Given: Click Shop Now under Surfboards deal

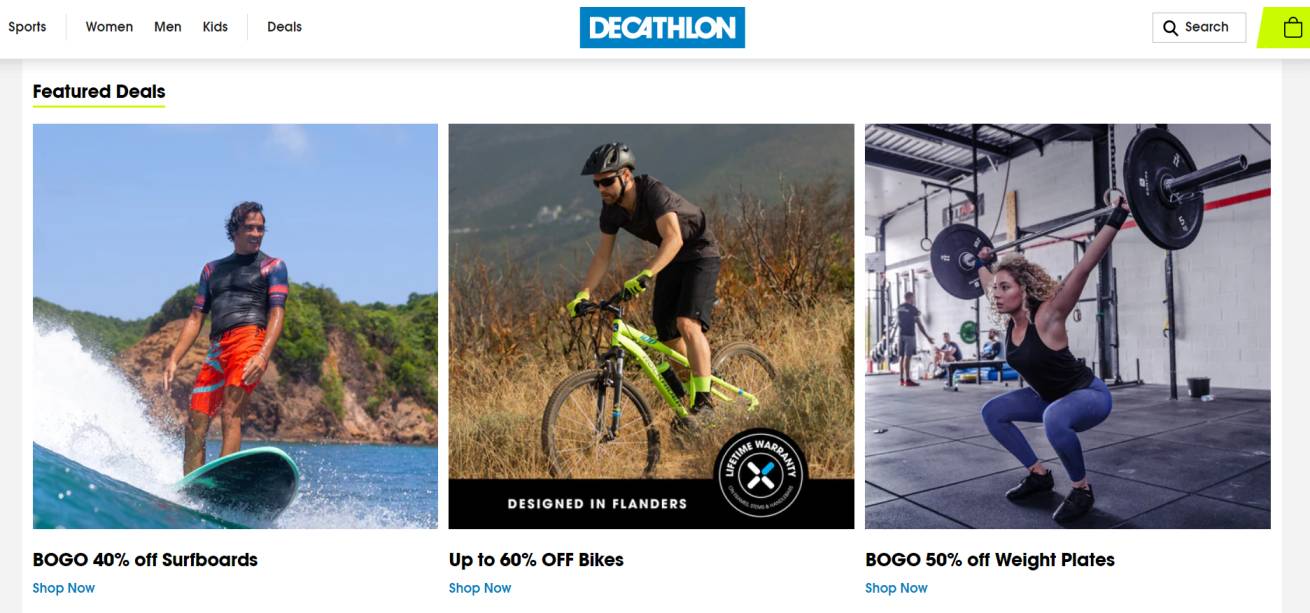Looking at the screenshot, I should (64, 588).
